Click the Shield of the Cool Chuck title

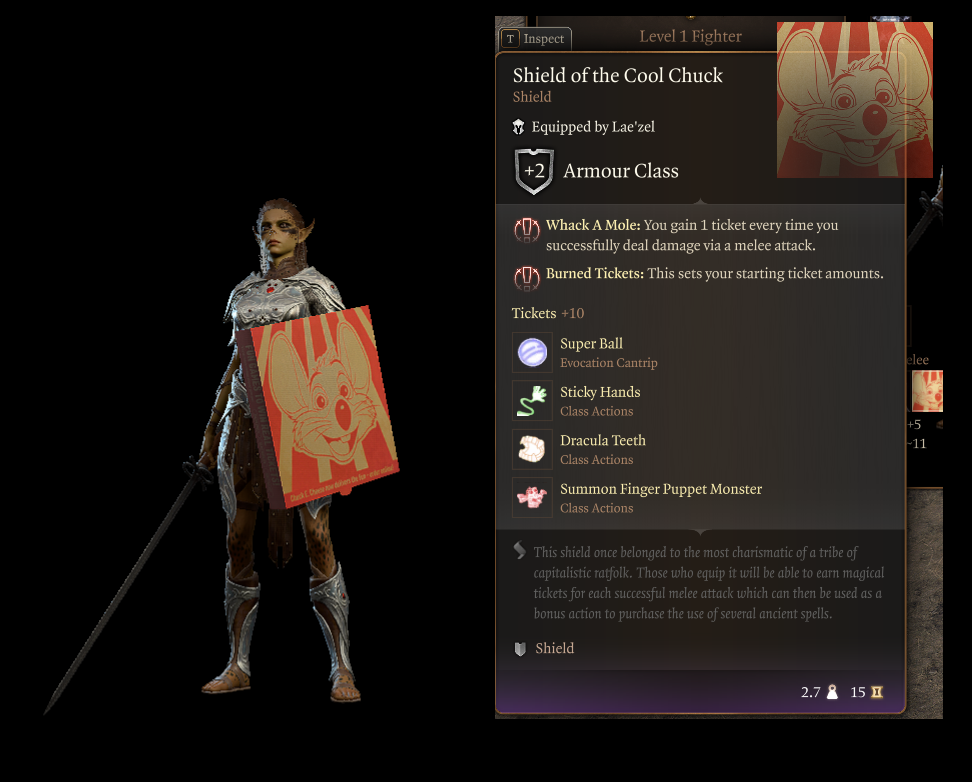click(x=617, y=76)
